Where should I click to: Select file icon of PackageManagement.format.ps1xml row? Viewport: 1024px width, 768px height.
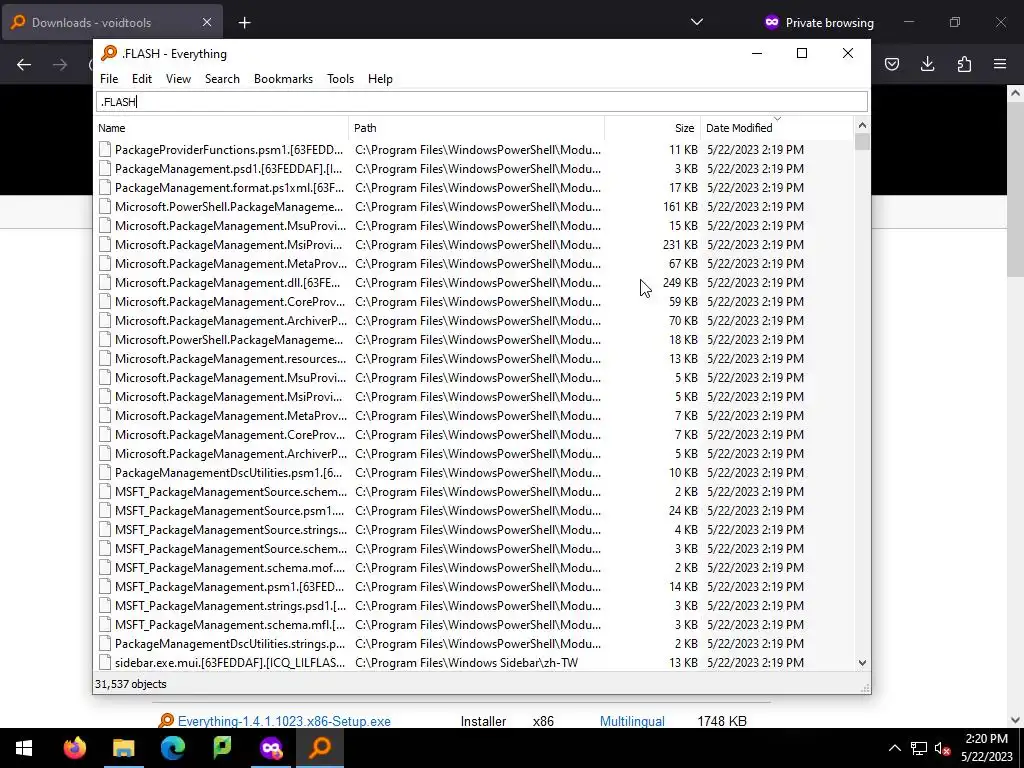point(104,187)
